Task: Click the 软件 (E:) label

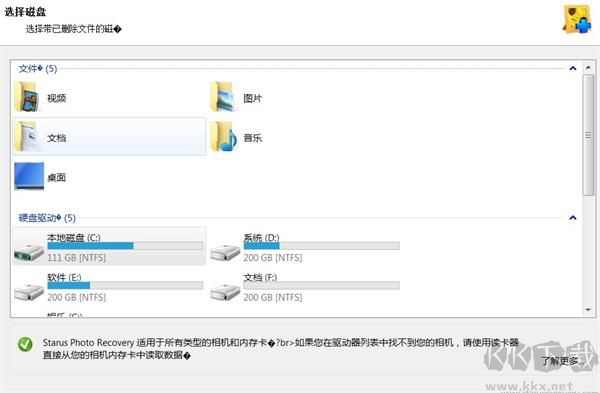Action: coord(64,277)
